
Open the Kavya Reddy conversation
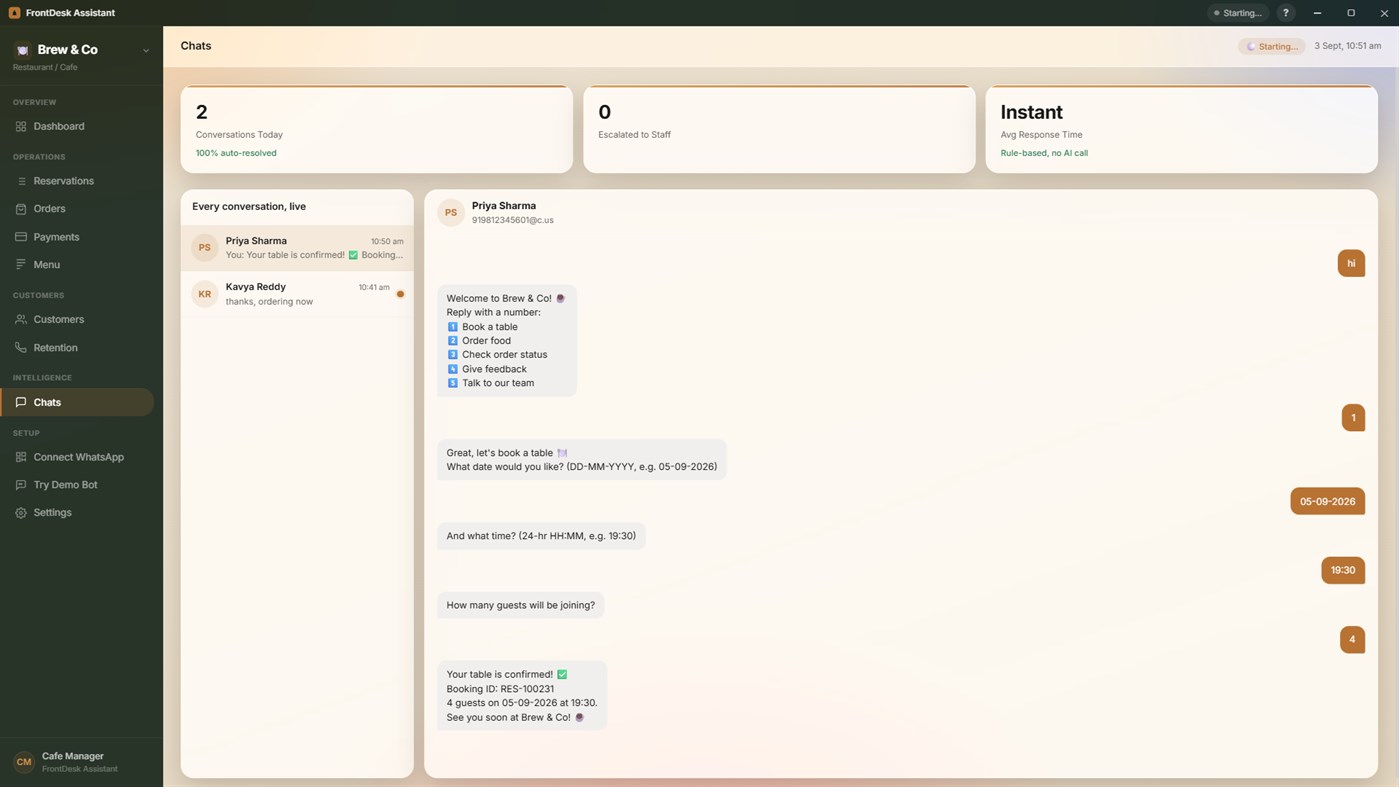[x=297, y=294]
